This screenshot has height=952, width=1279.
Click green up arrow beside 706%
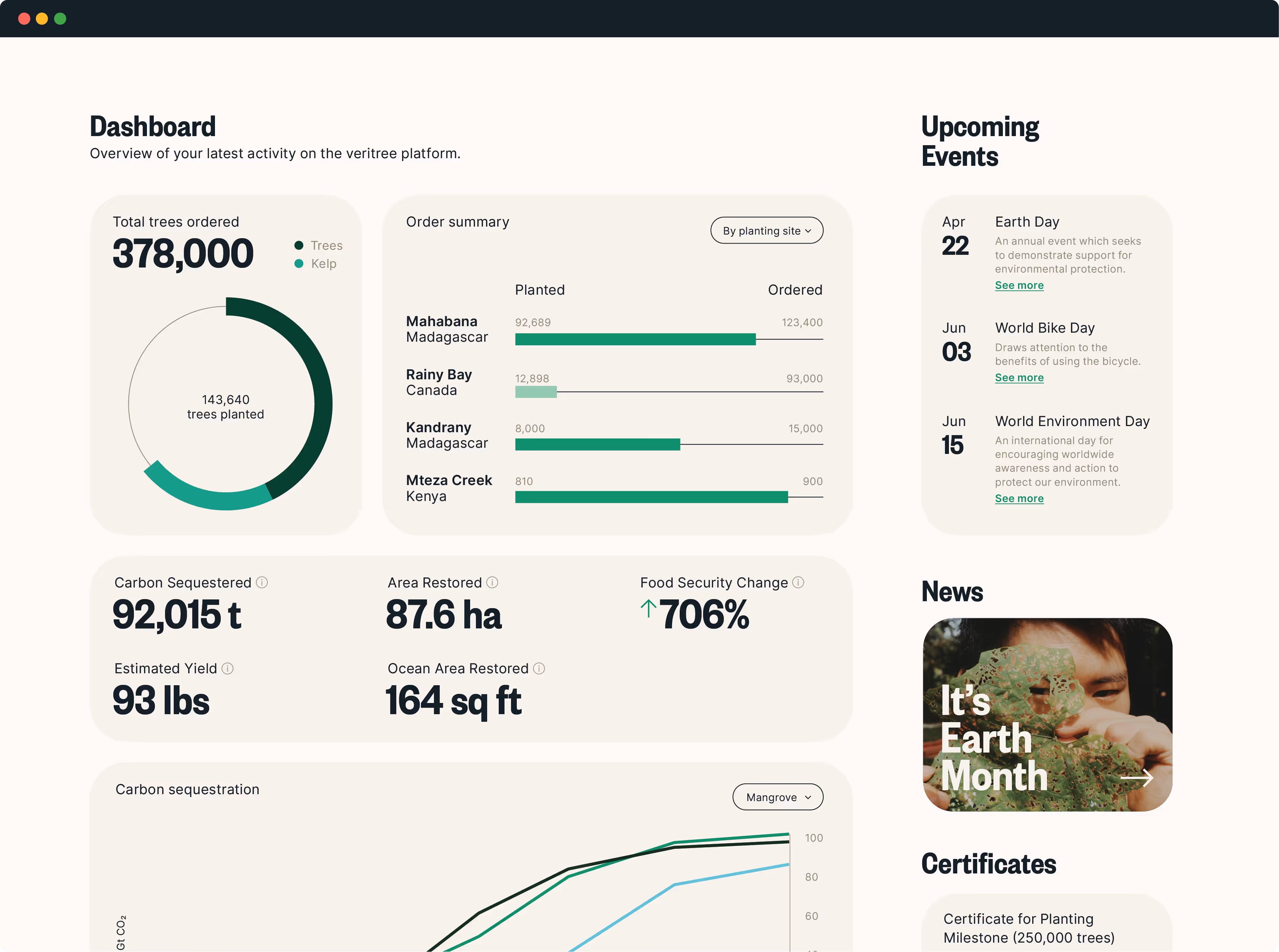(648, 608)
